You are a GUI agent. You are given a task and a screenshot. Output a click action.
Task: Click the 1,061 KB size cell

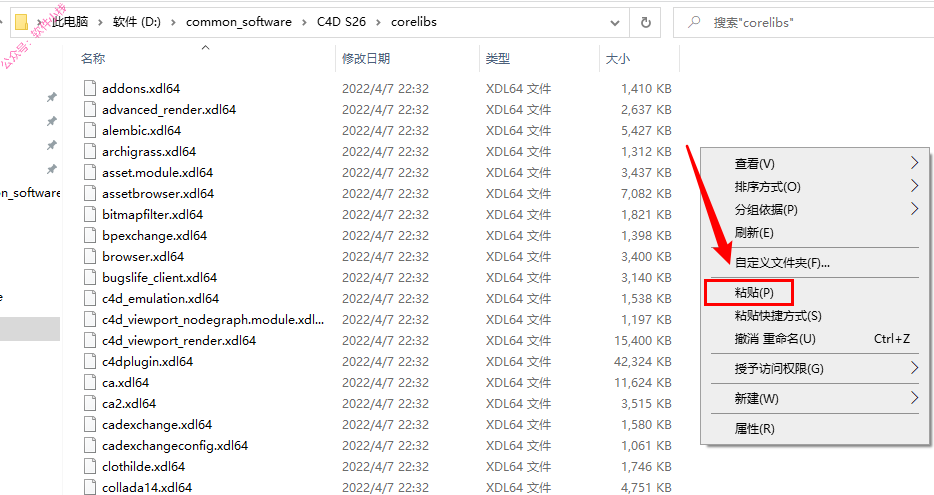click(x=646, y=445)
